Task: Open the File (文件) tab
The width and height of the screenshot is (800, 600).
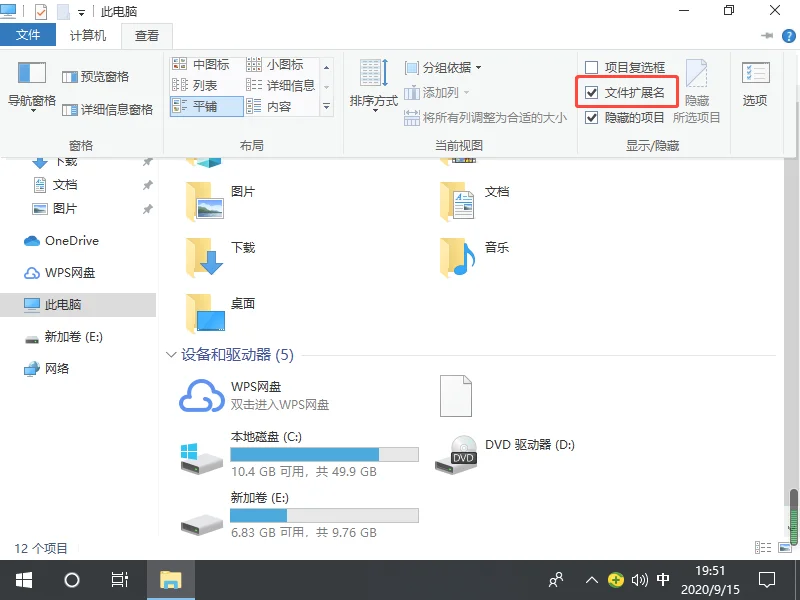Action: pos(28,35)
